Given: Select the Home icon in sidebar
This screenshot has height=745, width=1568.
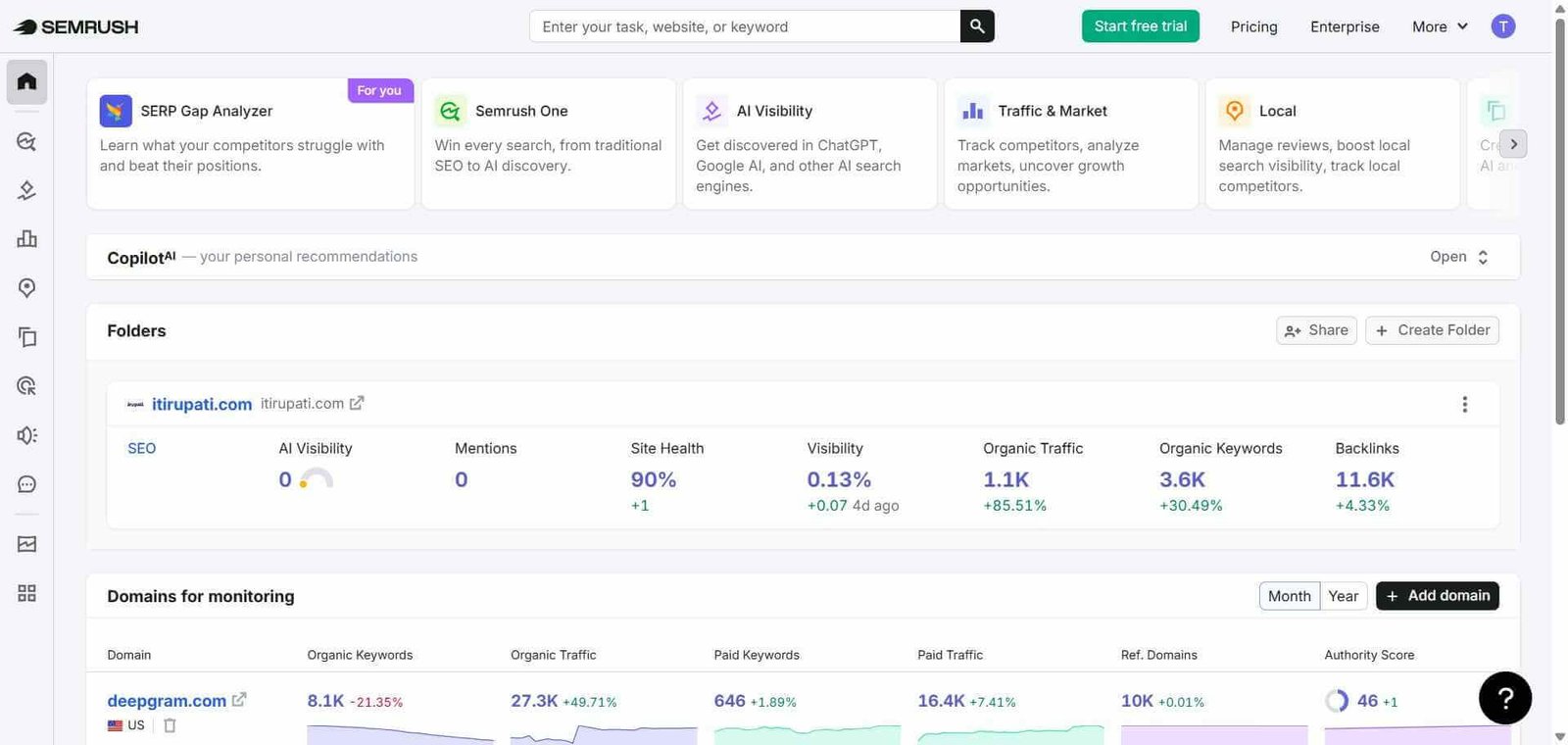Looking at the screenshot, I should tap(26, 81).
